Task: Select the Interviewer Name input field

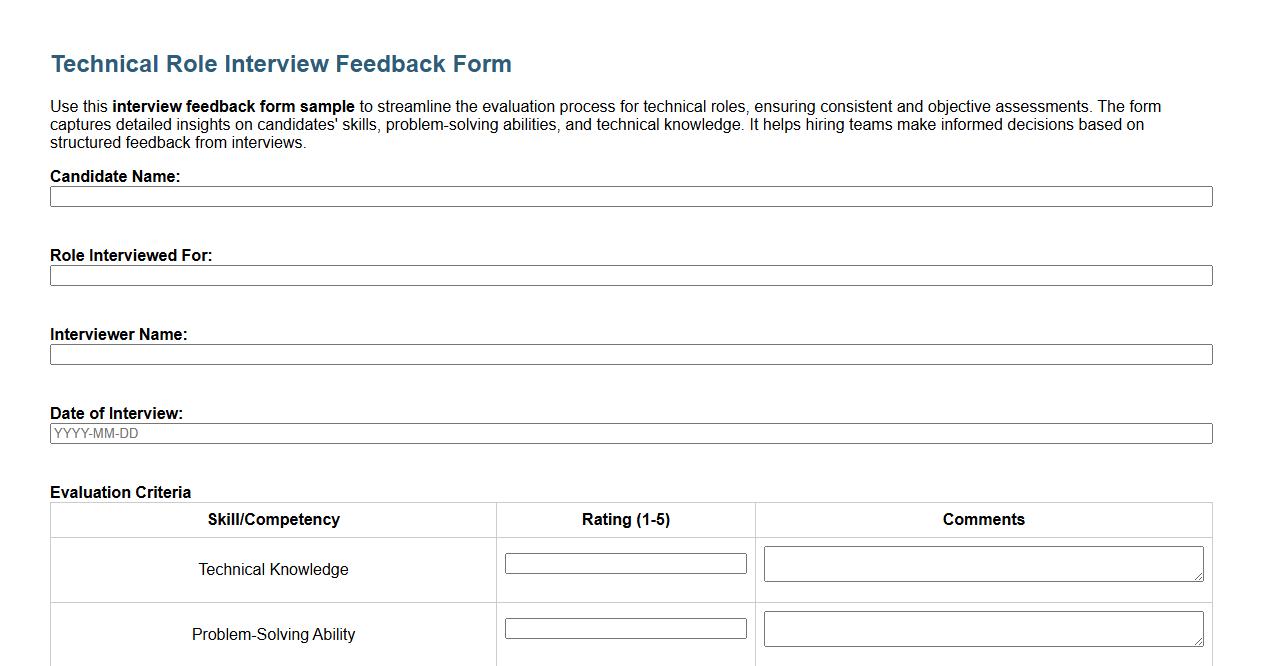Action: pyautogui.click(x=630, y=354)
